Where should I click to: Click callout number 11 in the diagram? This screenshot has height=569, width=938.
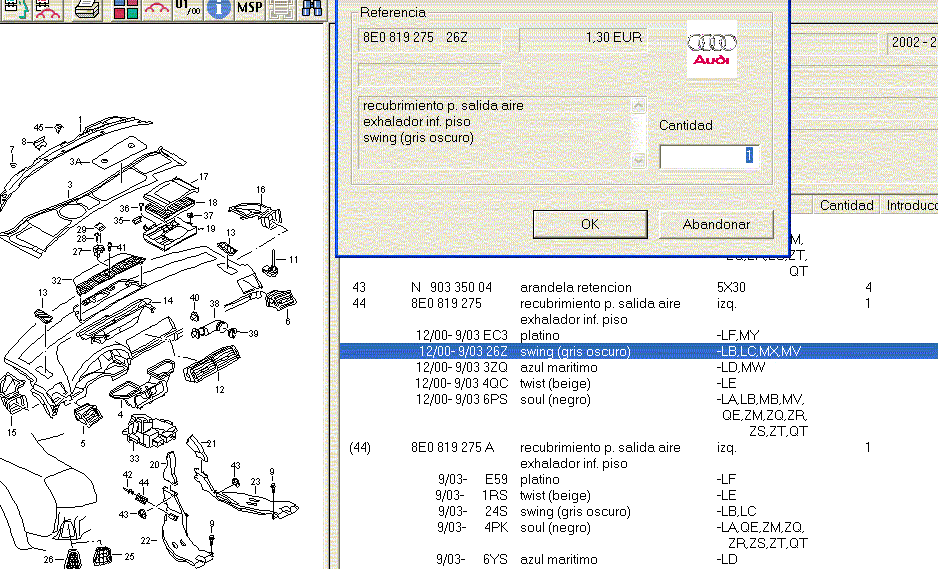(294, 260)
